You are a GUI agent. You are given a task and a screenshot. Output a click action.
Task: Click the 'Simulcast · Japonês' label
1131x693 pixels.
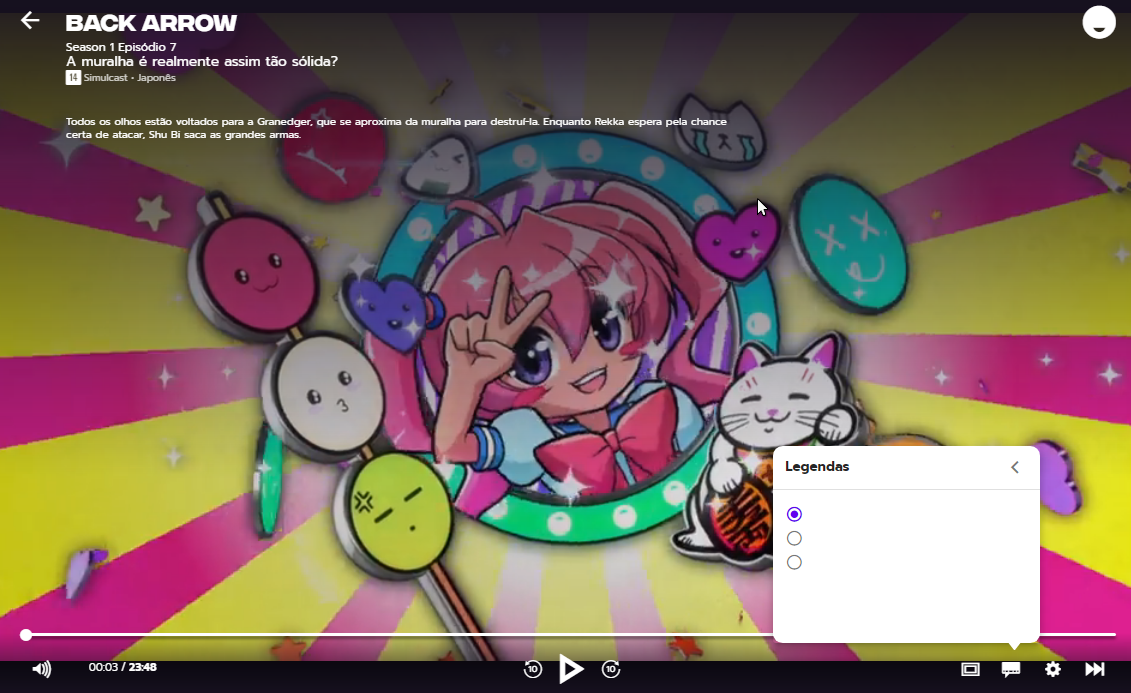click(x=130, y=78)
